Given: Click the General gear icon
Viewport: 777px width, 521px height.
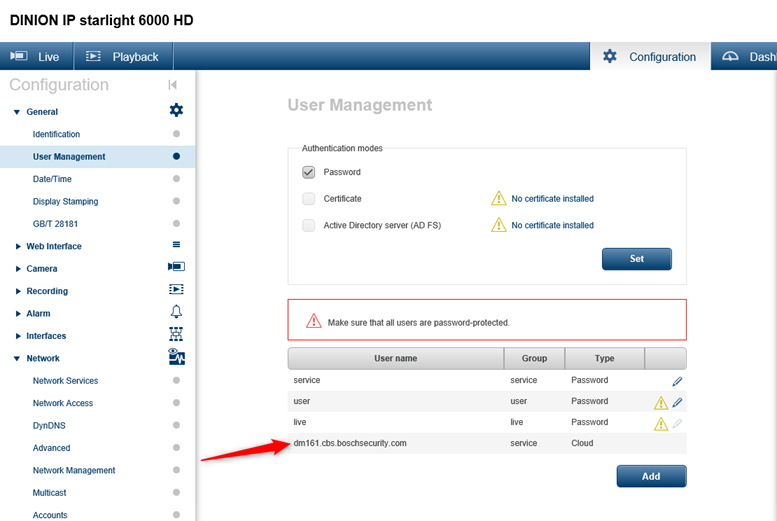Looking at the screenshot, I should point(176,110).
